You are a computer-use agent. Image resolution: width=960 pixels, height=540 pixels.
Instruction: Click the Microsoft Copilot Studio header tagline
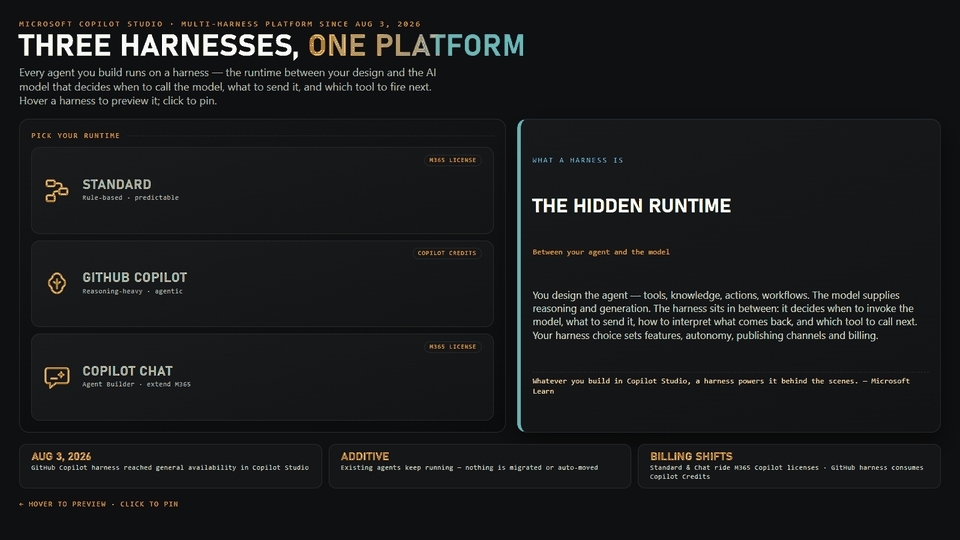click(x=220, y=24)
